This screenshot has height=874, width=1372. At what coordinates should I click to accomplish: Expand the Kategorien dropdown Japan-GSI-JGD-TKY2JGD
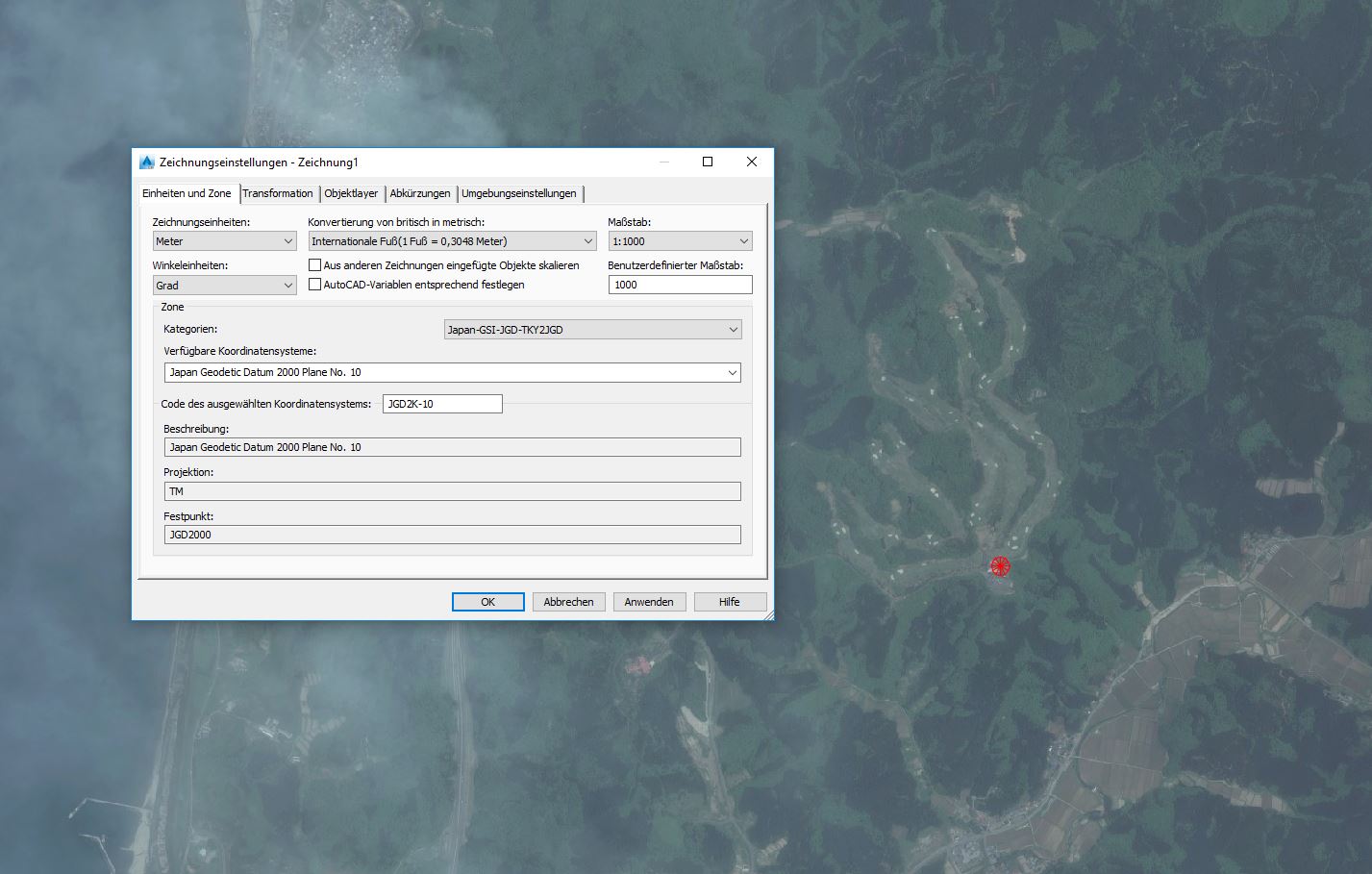coord(593,330)
